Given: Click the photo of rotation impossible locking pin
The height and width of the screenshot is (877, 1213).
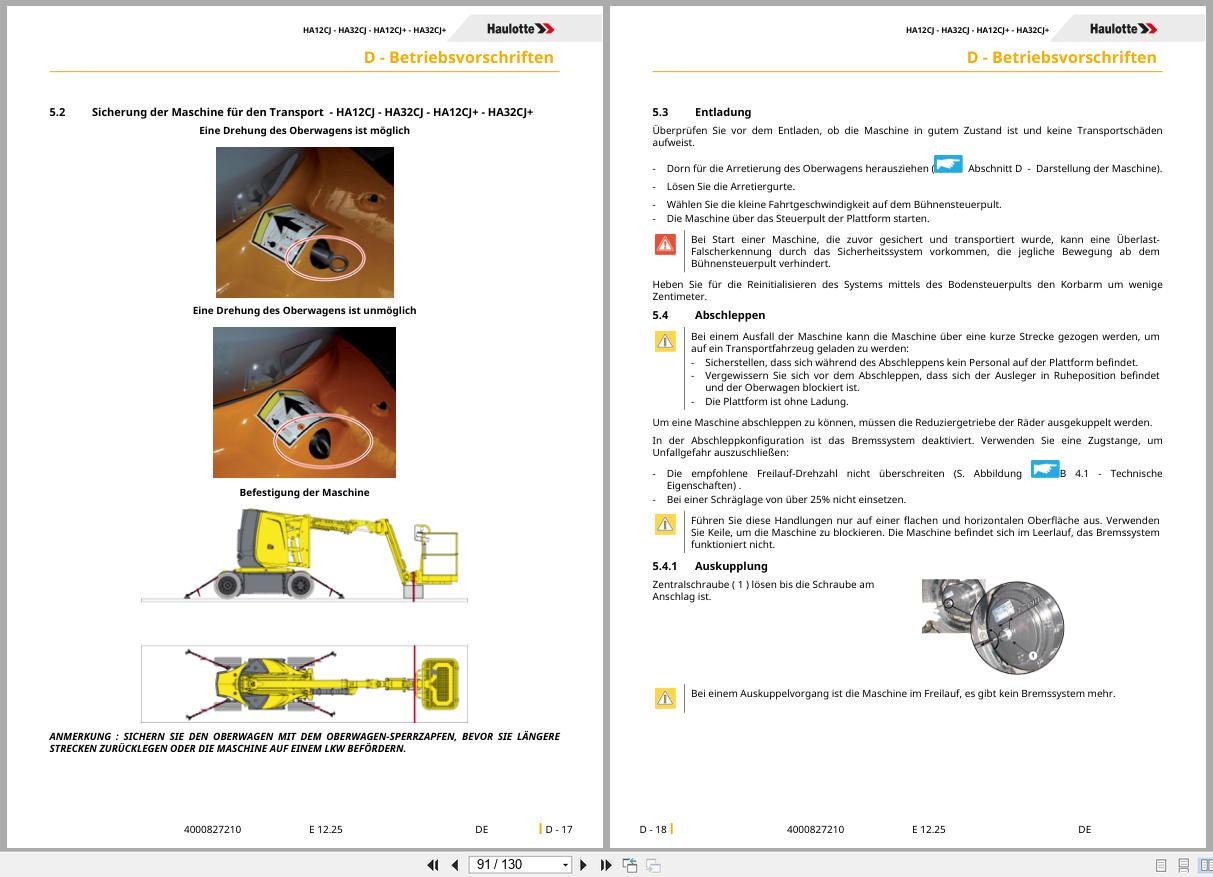Looking at the screenshot, I should click(x=304, y=402).
